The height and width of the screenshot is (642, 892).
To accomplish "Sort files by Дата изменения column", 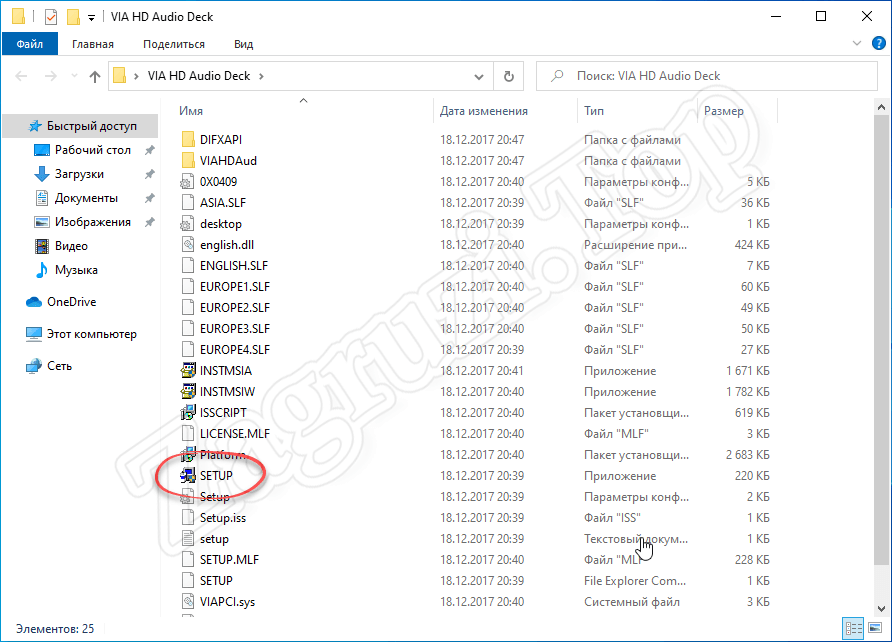I will pyautogui.click(x=484, y=111).
